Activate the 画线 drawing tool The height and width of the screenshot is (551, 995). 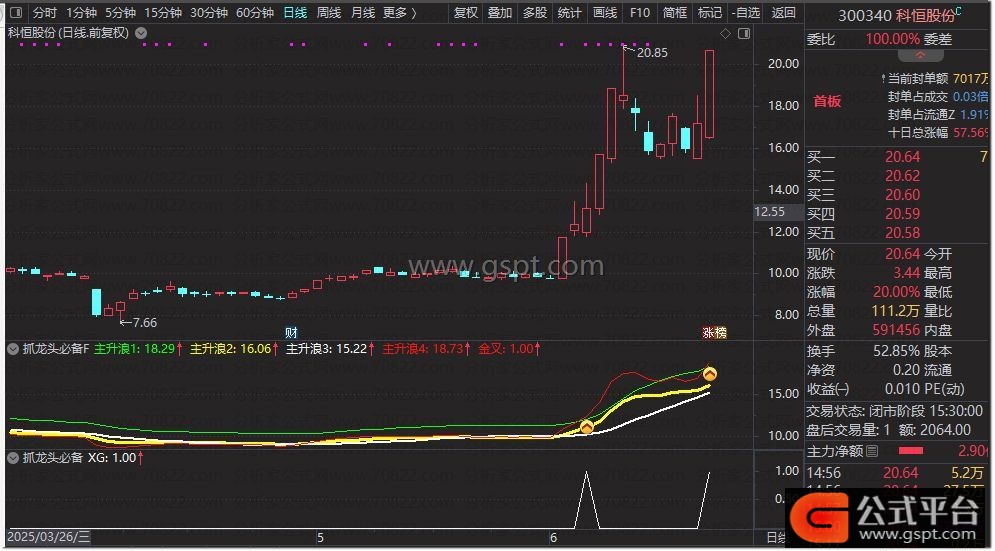coord(604,13)
